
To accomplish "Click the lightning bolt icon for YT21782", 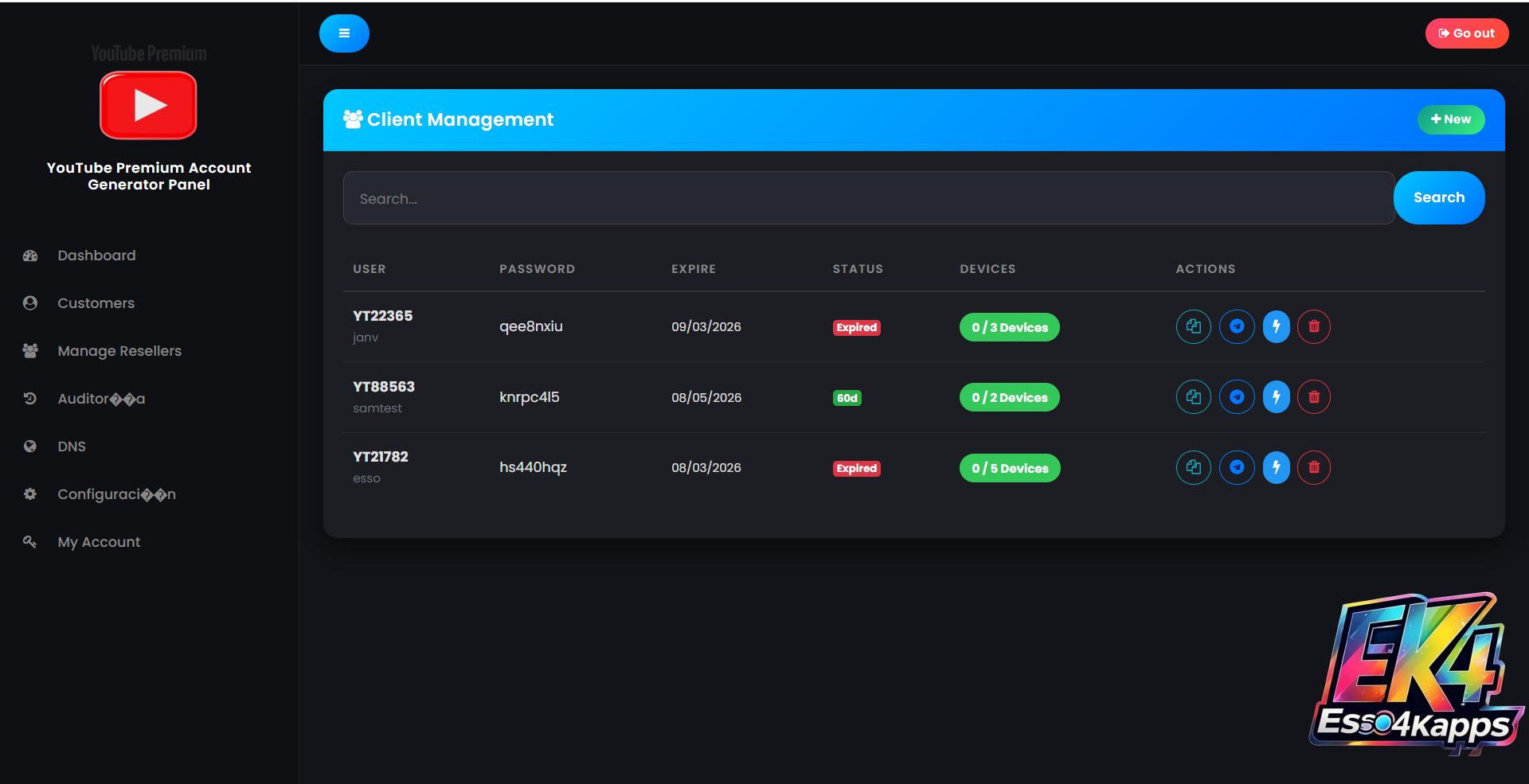I will click(1276, 467).
